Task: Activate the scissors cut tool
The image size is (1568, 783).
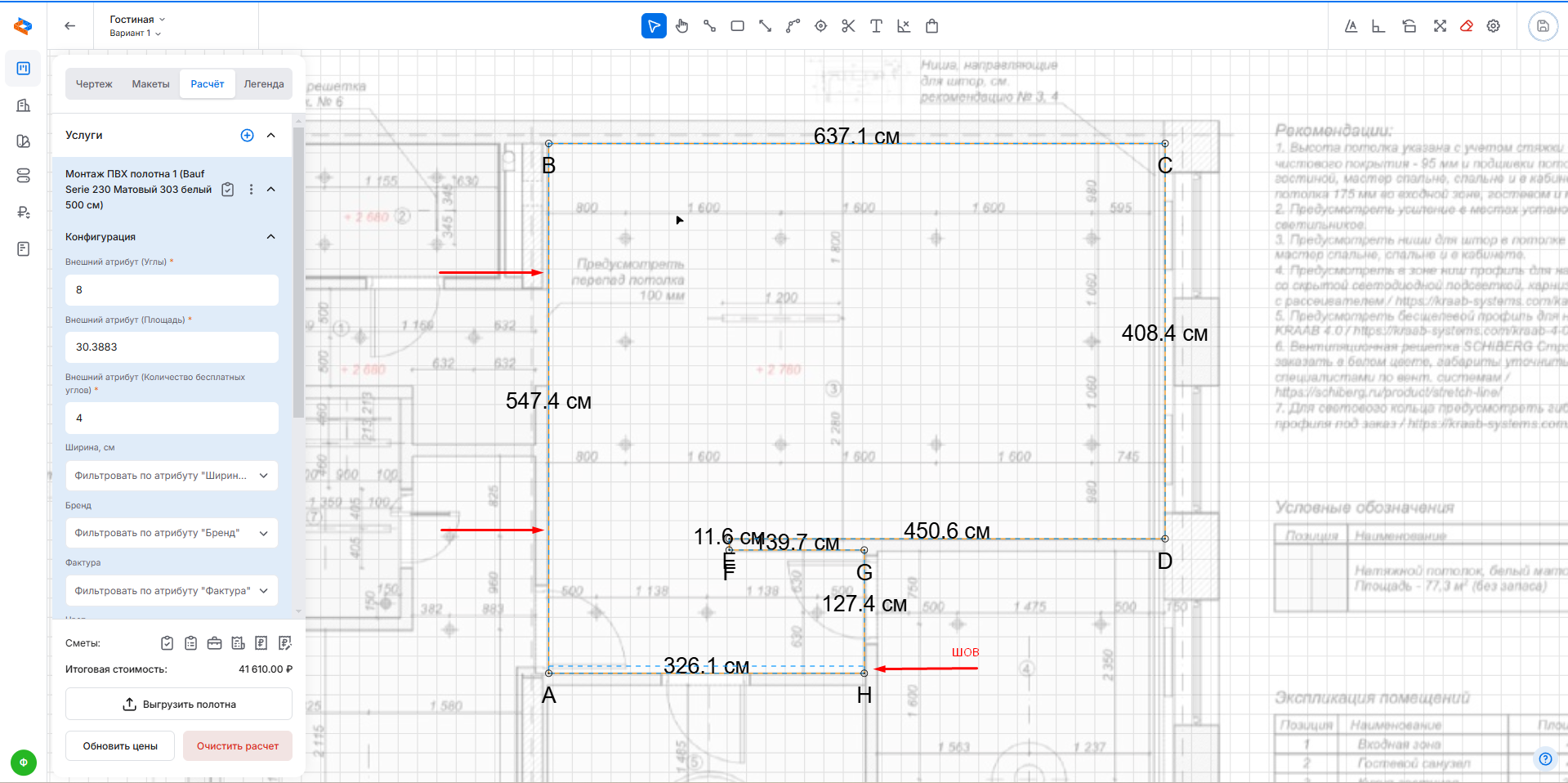Action: [x=848, y=26]
